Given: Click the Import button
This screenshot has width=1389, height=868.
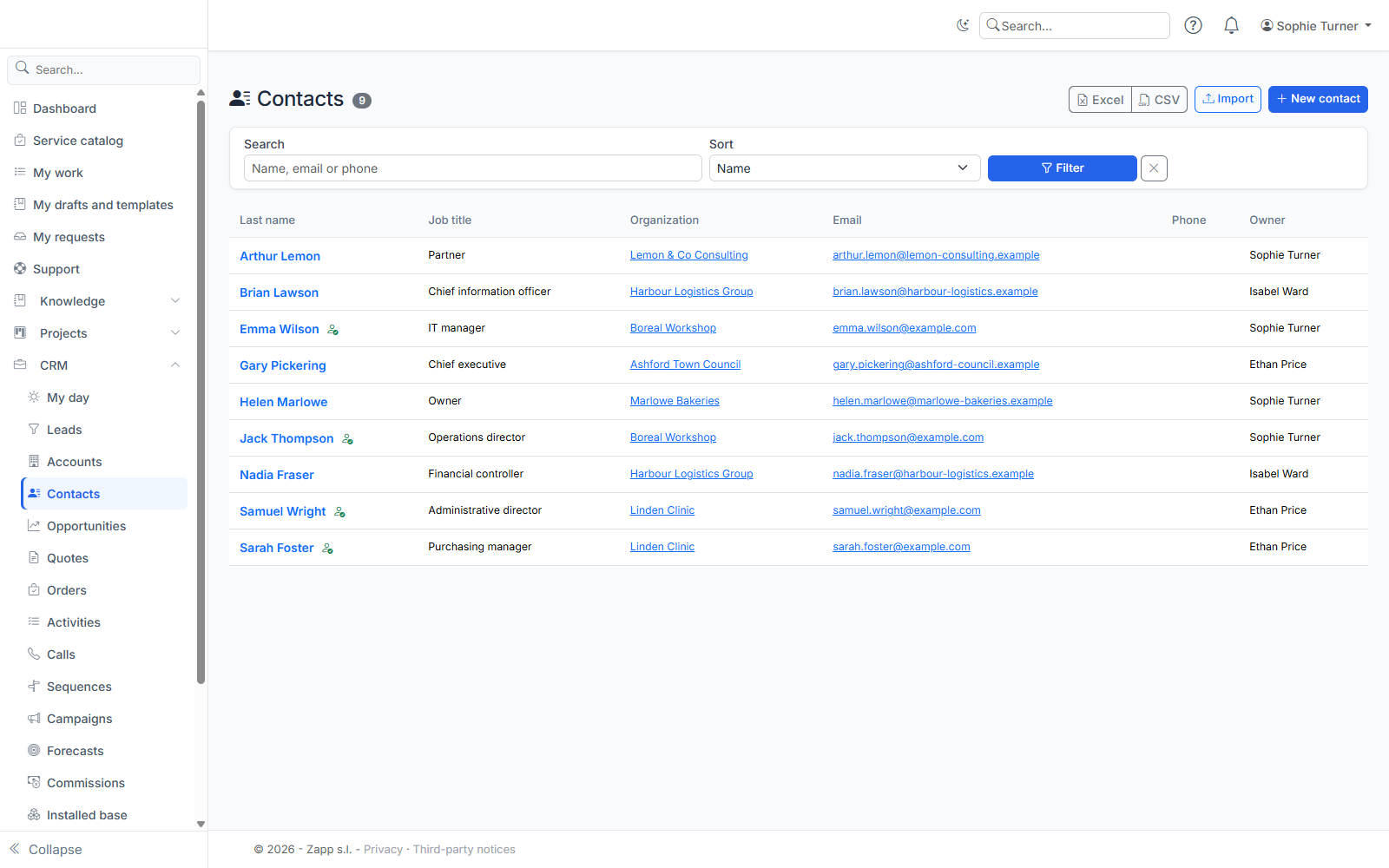Looking at the screenshot, I should (x=1228, y=99).
